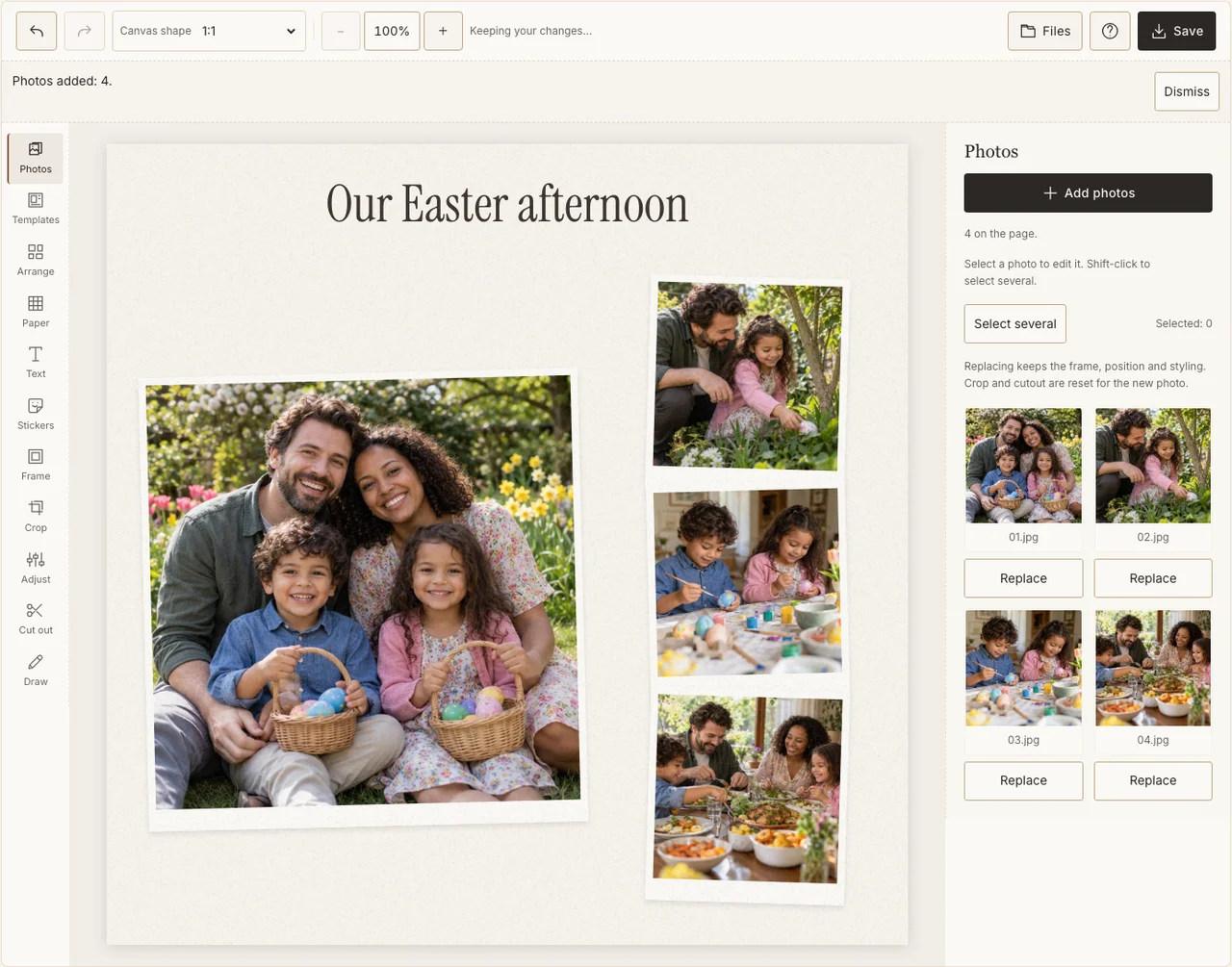Open the Templates panel
This screenshot has width=1232, height=967.
(36, 209)
